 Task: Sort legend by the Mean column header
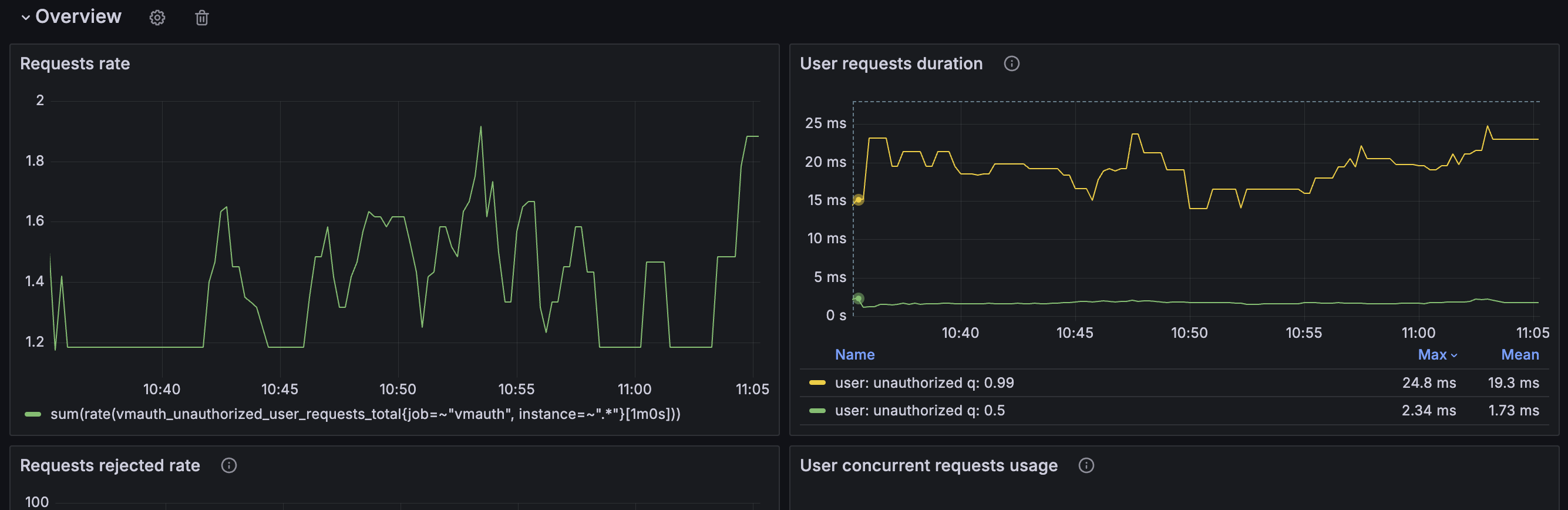(1519, 355)
